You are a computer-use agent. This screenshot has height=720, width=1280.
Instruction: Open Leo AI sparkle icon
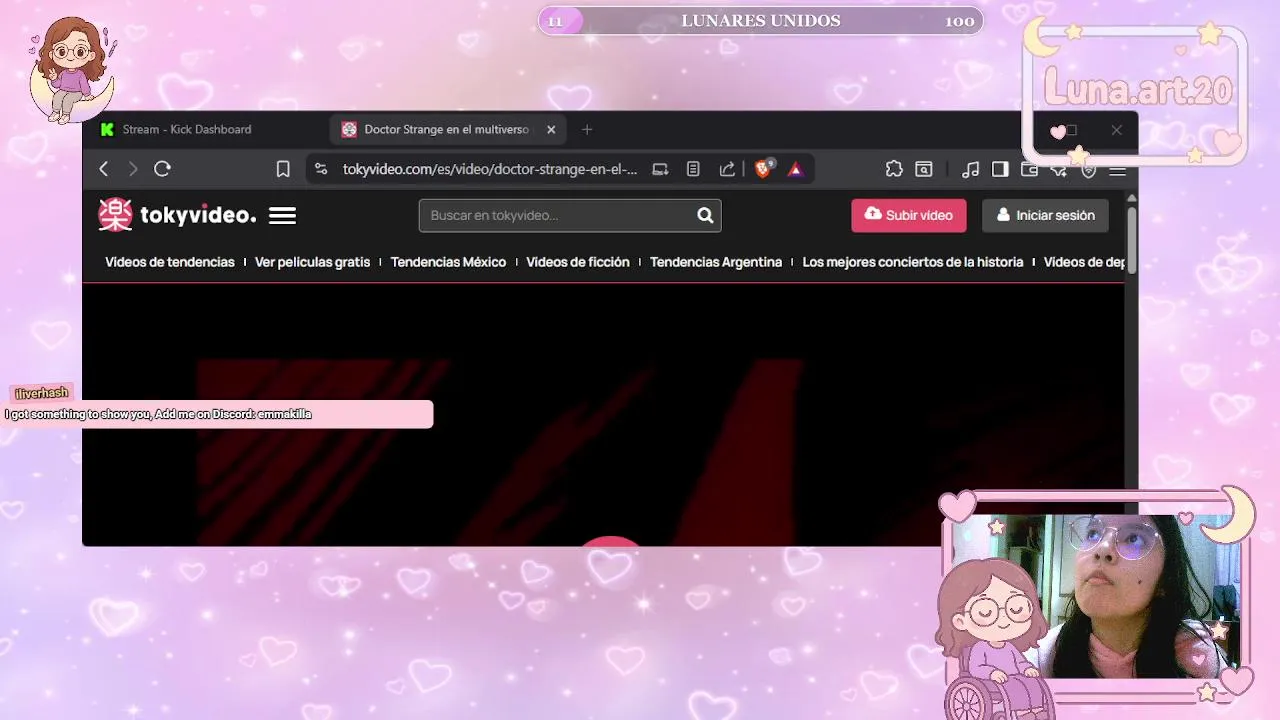1059,170
